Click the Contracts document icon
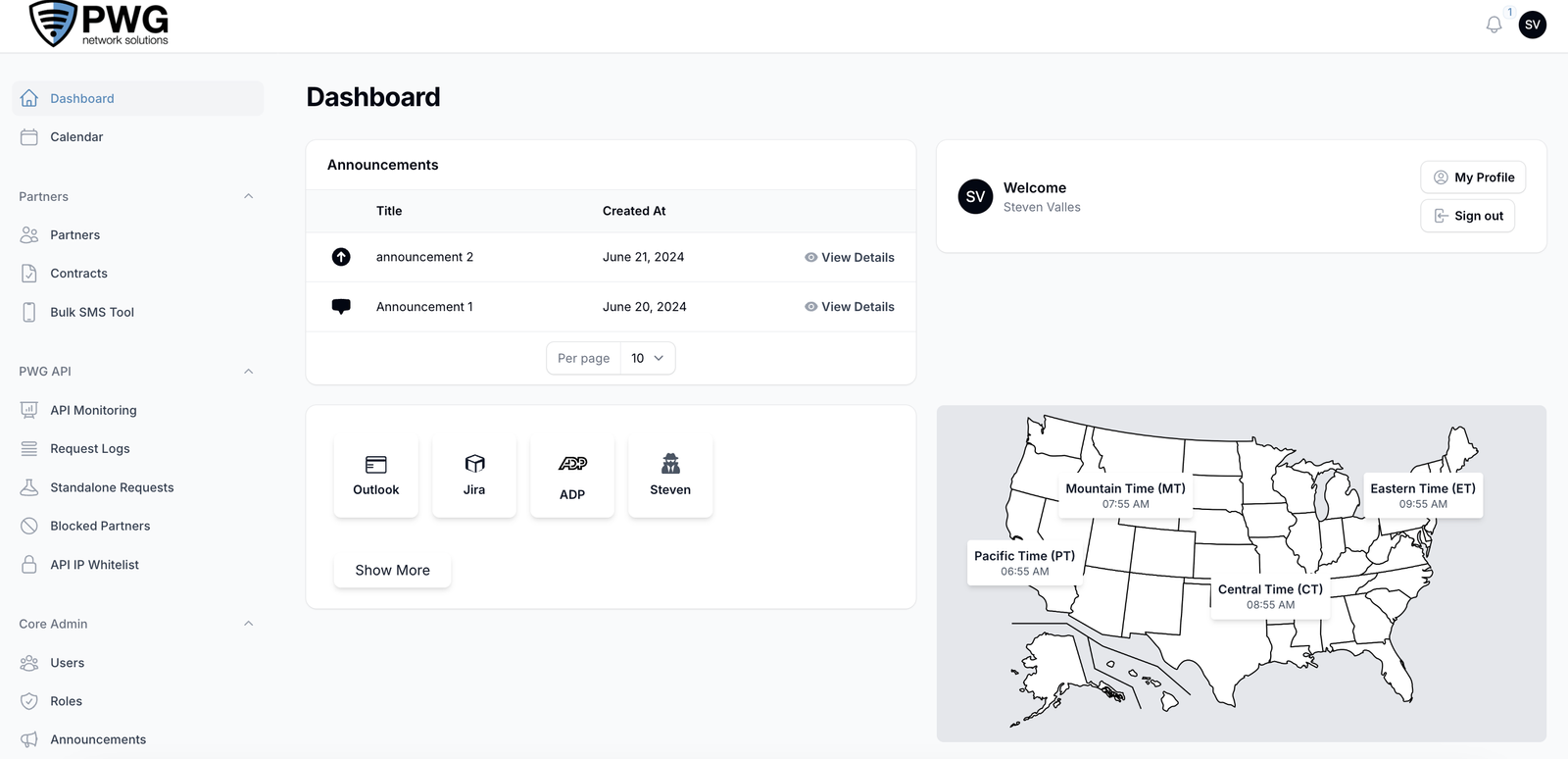 coord(29,274)
